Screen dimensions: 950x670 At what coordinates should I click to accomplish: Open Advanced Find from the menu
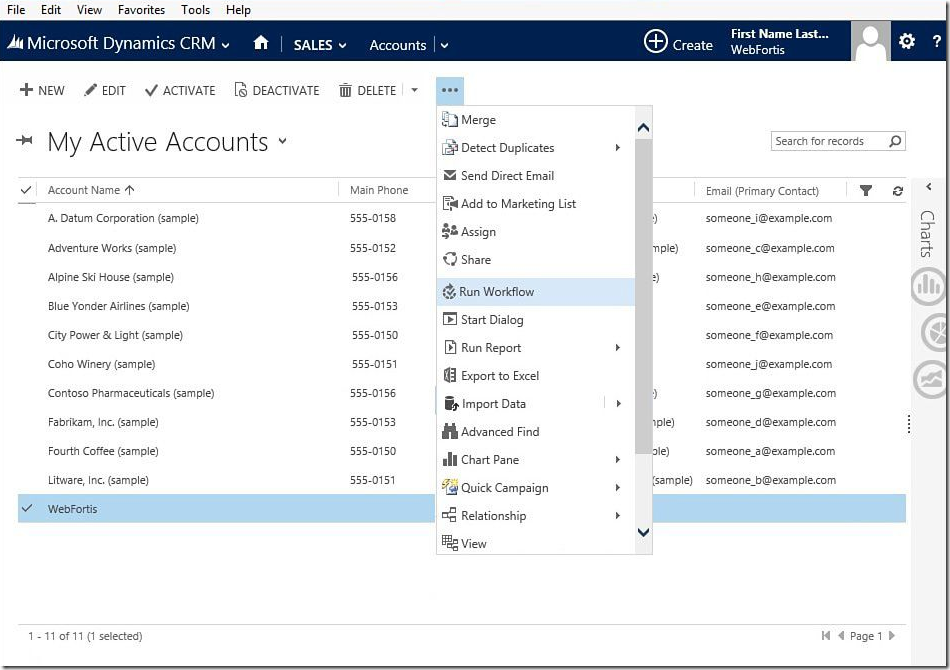536,431
